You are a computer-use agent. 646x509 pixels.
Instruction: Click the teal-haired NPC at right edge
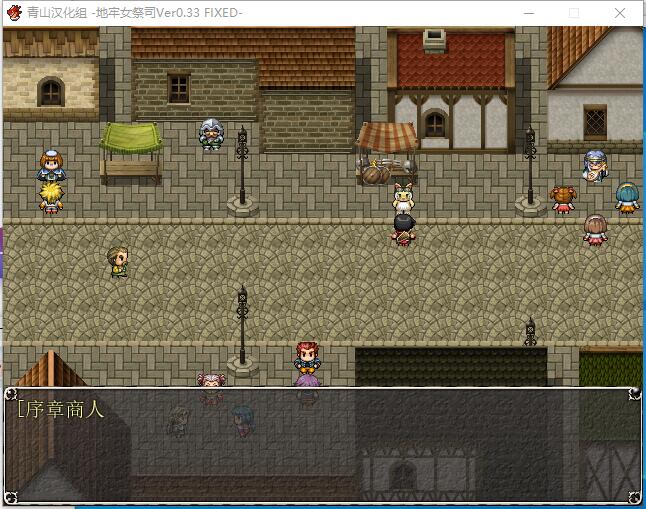(x=627, y=196)
